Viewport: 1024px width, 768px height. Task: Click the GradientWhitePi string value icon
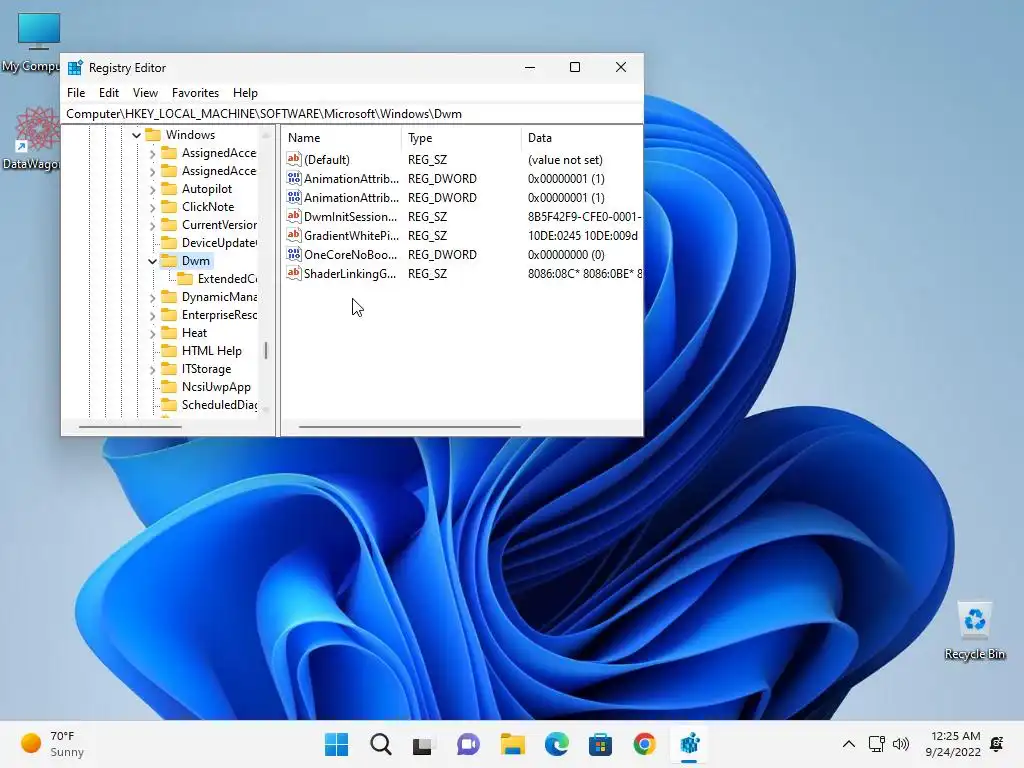(294, 235)
